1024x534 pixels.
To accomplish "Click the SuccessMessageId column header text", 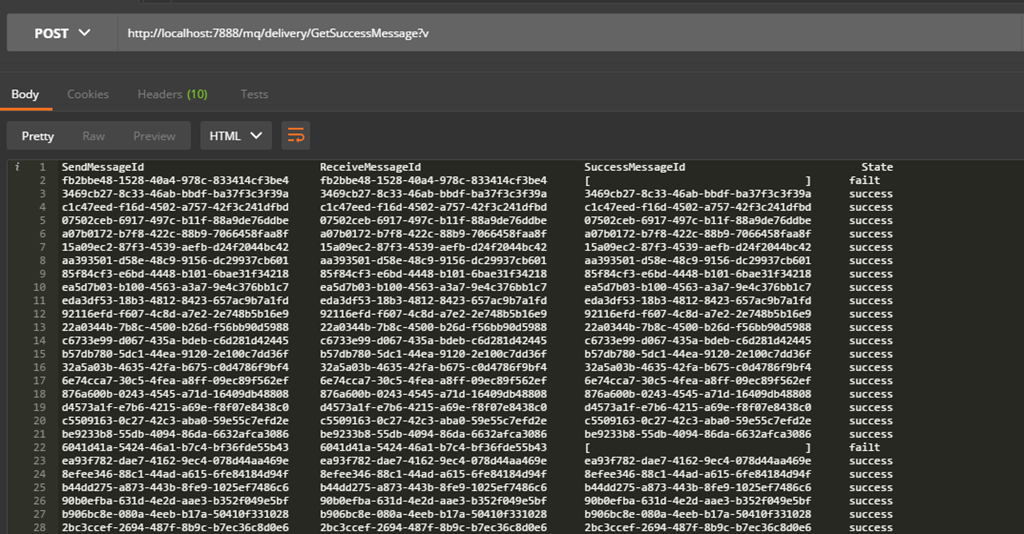I will coord(635,167).
